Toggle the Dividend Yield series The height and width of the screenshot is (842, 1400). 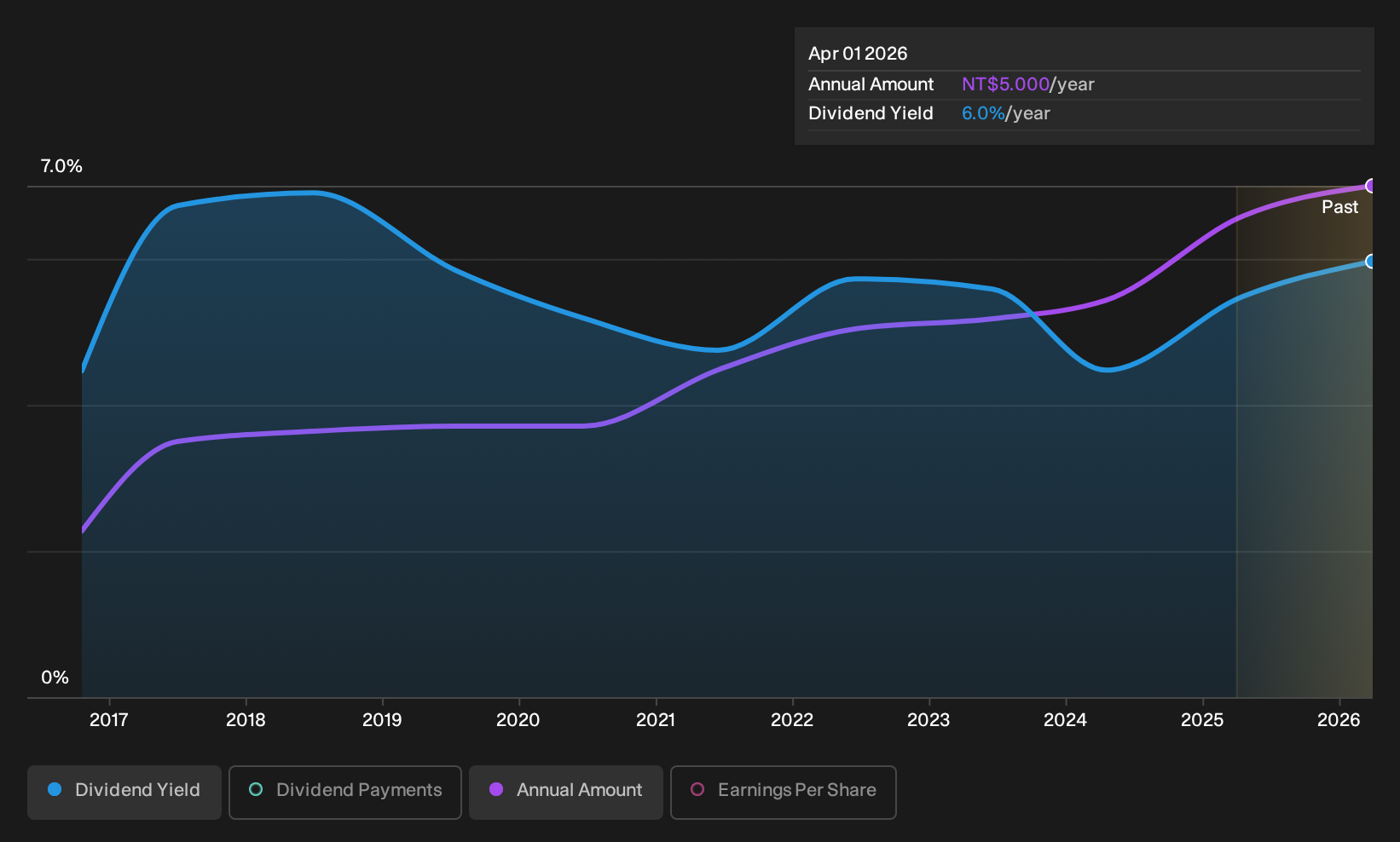pyautogui.click(x=124, y=792)
